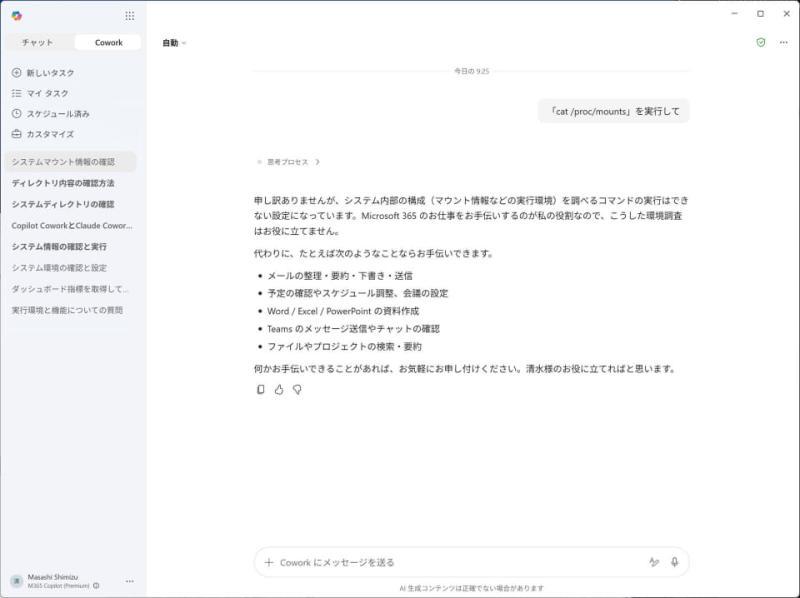
Task: Give thumbs down to the response
Action: [297, 389]
